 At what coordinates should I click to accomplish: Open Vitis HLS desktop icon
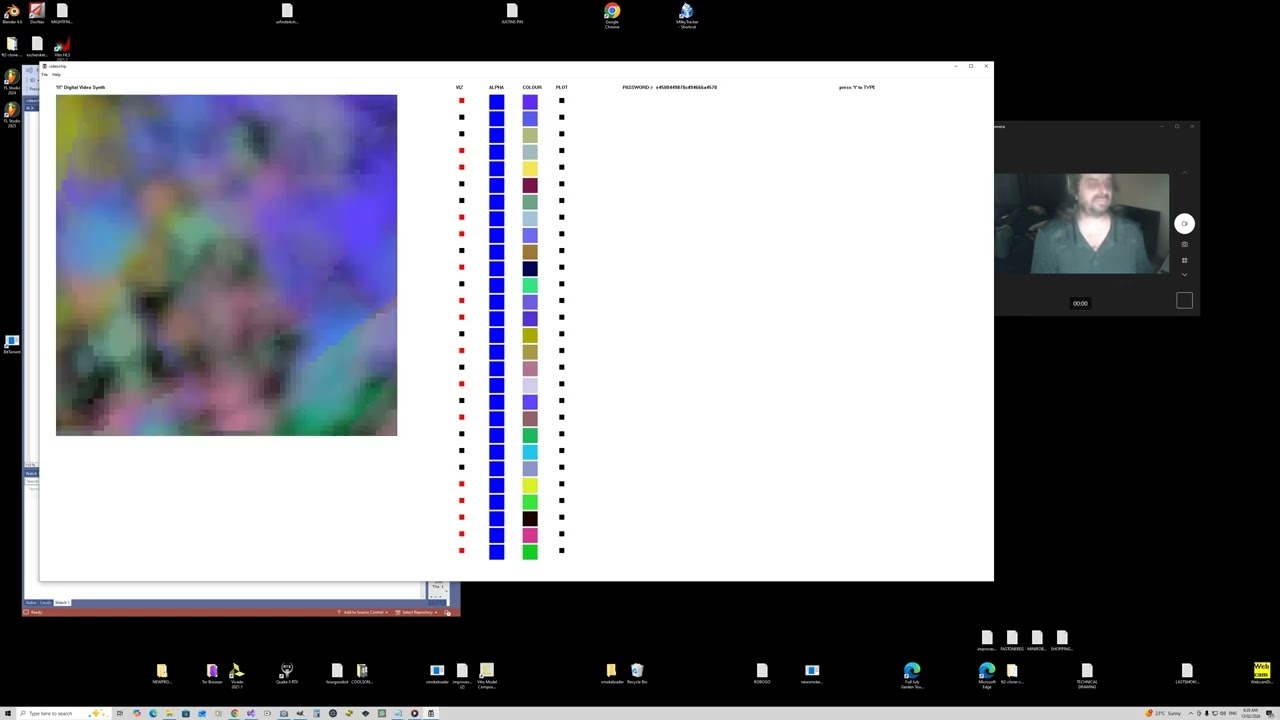[62, 48]
